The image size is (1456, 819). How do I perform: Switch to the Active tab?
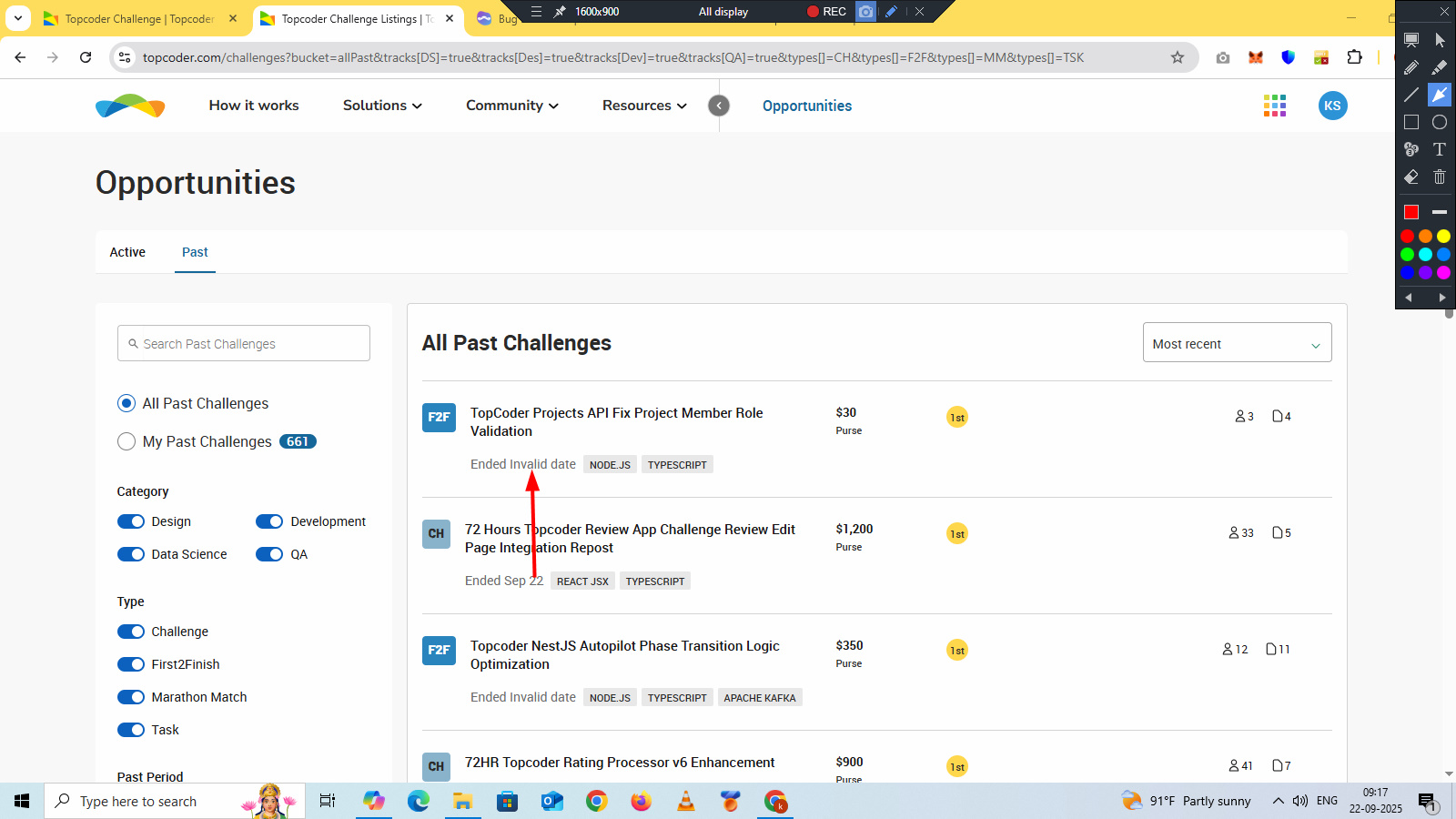click(x=127, y=252)
